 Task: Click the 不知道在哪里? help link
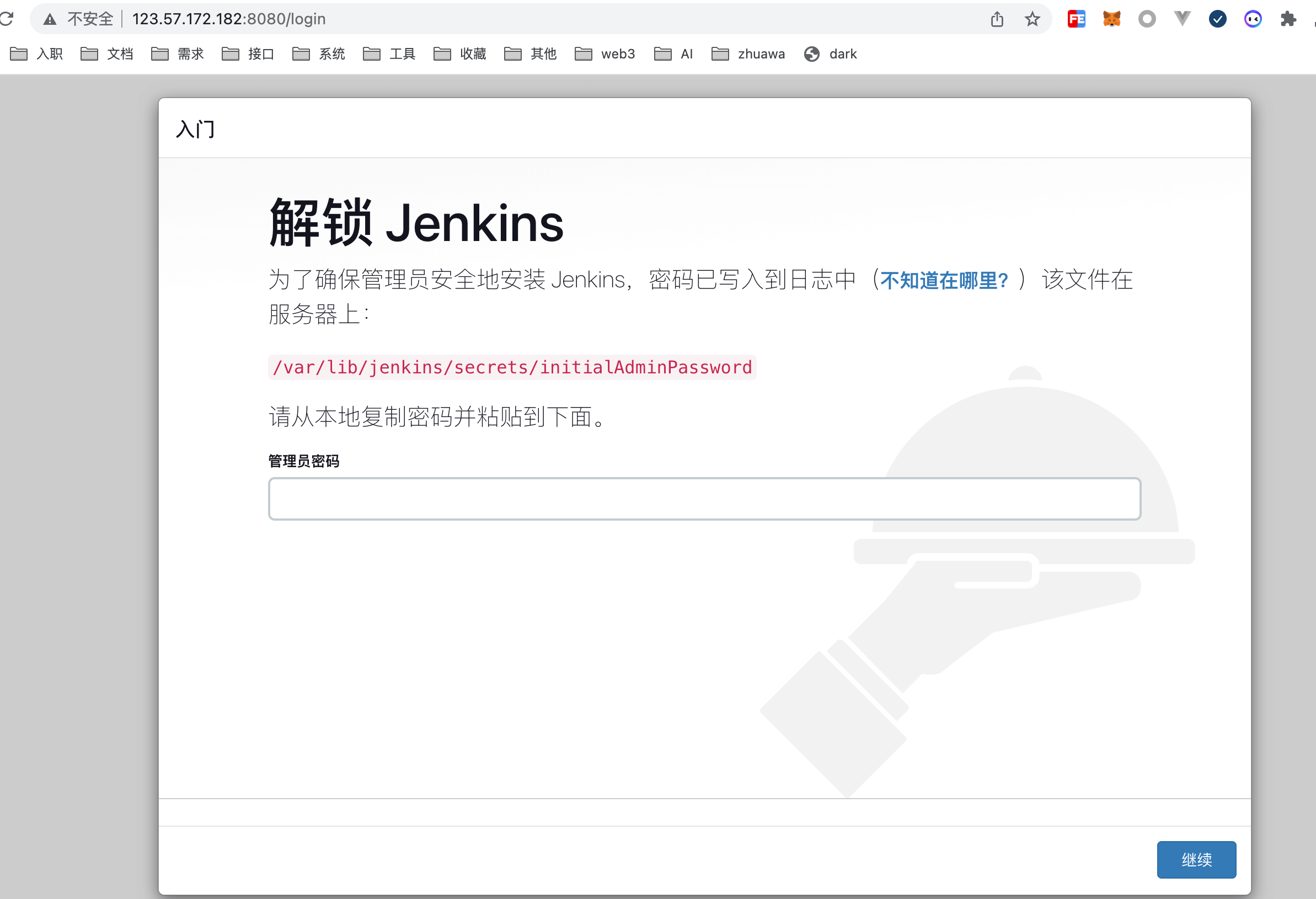click(943, 280)
